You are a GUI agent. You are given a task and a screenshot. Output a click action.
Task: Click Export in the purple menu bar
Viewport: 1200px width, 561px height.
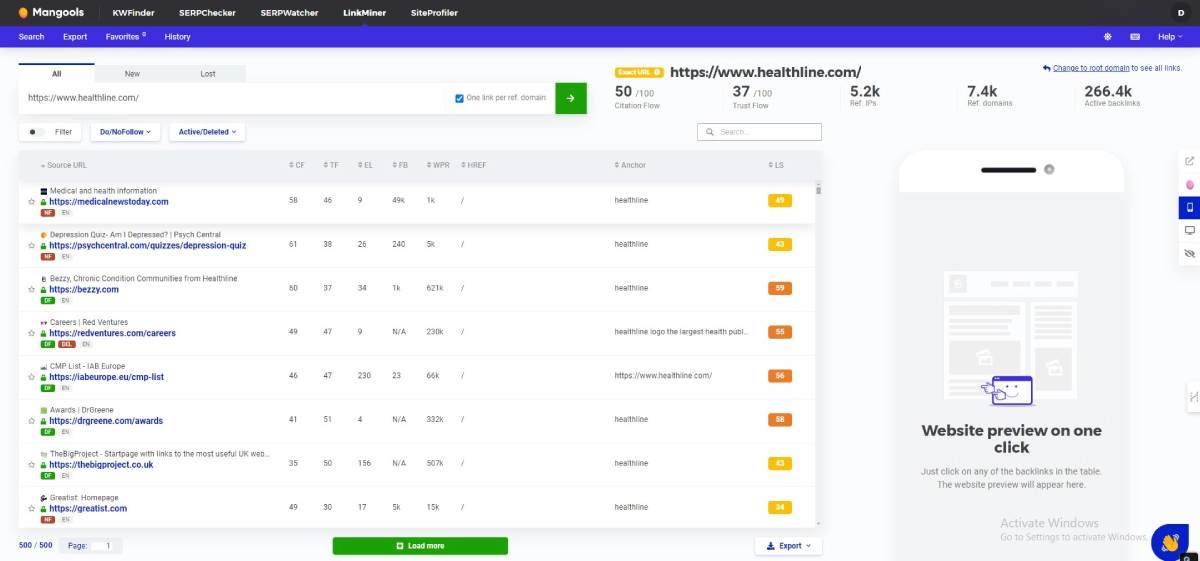[x=75, y=37]
